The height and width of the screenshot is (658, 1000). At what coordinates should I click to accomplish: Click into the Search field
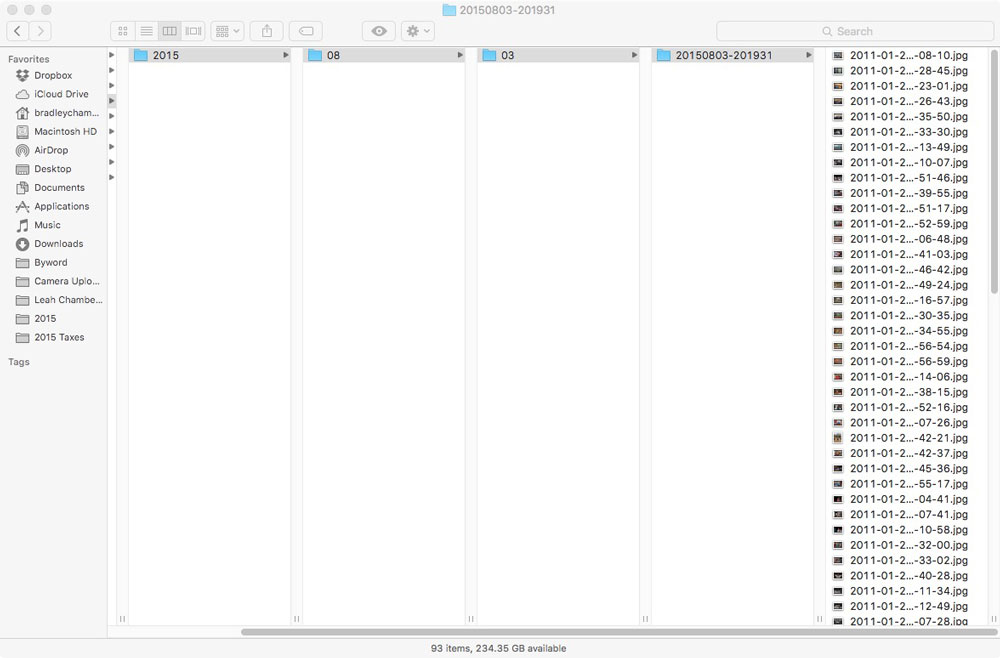click(855, 31)
